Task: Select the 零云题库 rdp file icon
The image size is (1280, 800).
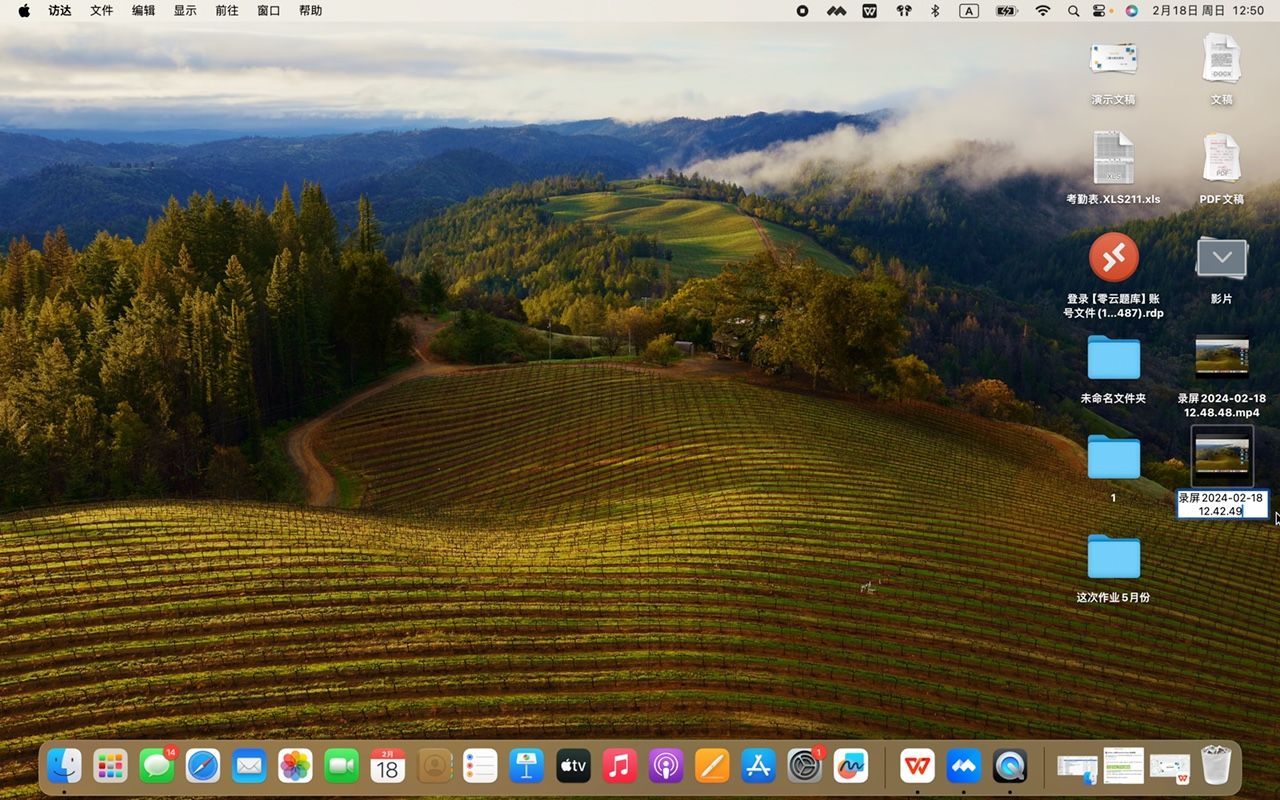Action: (1113, 257)
